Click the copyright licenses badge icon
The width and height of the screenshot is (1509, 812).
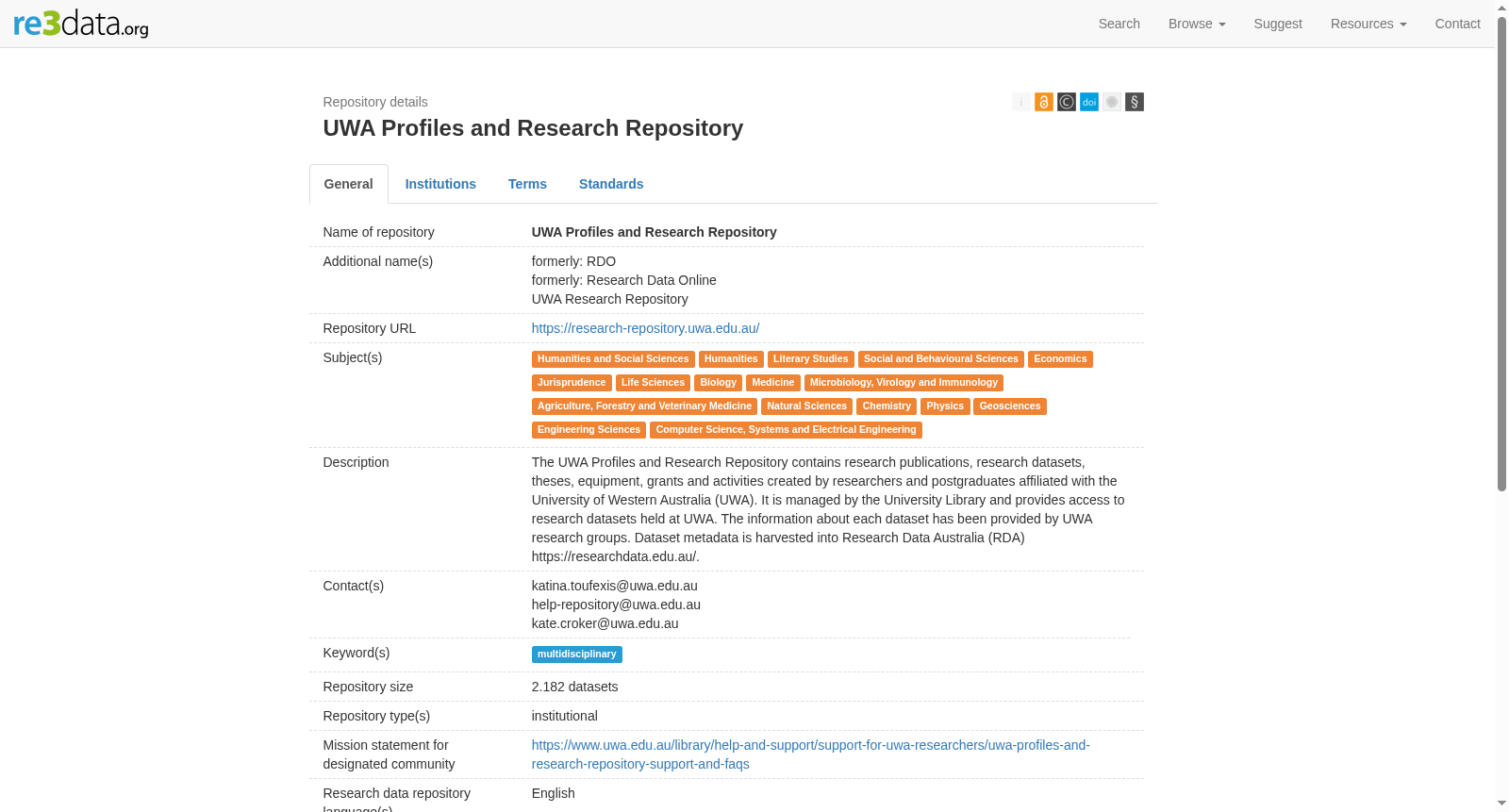pos(1067,102)
